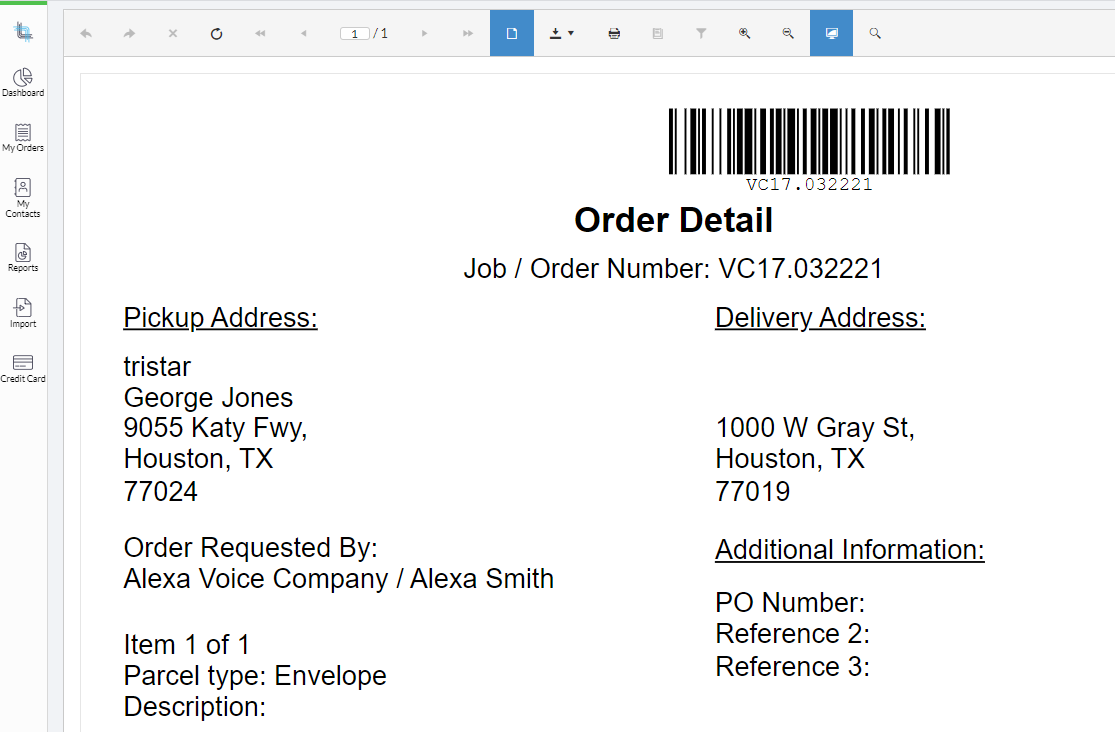This screenshot has height=732, width=1115.
Task: Click the delivery zip code 77019
Action: pos(753,492)
